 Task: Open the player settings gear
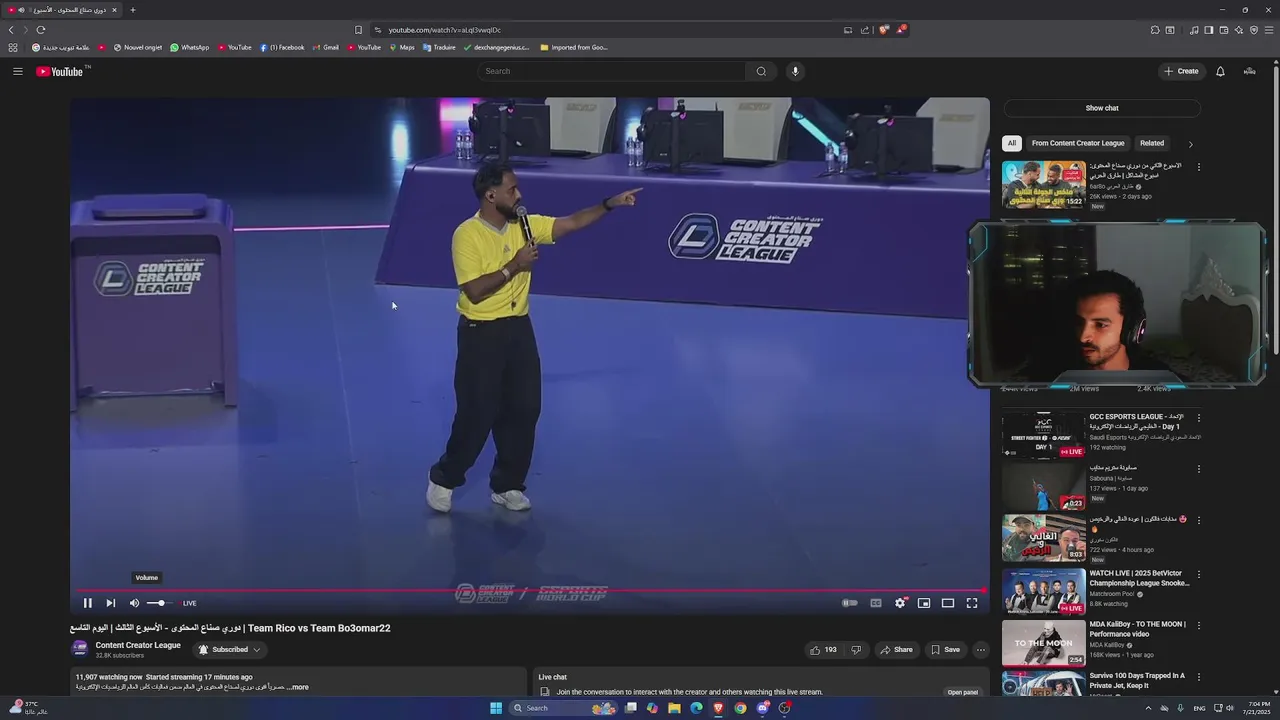900,603
